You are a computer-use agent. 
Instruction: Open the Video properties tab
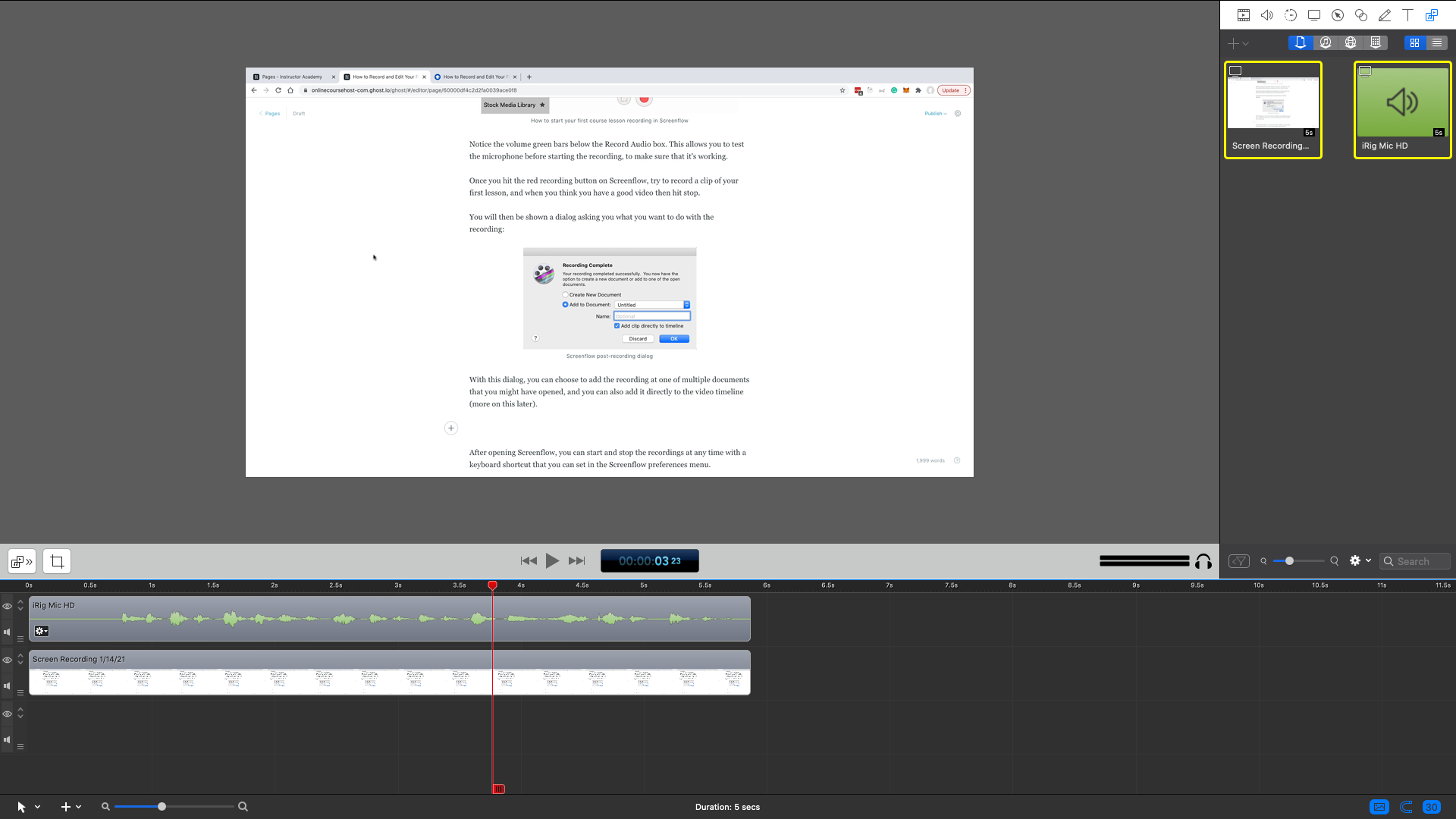[1244, 15]
